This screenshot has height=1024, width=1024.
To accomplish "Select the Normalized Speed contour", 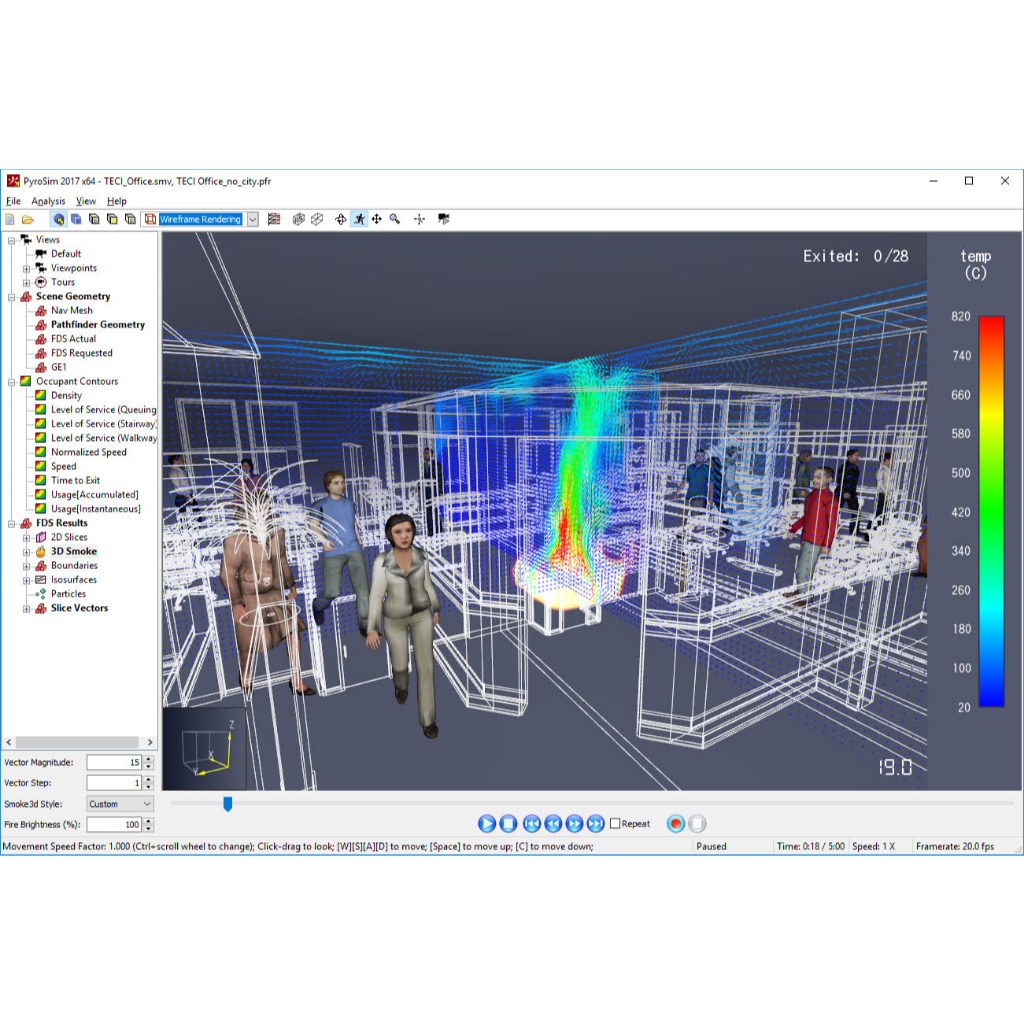I will pos(89,452).
